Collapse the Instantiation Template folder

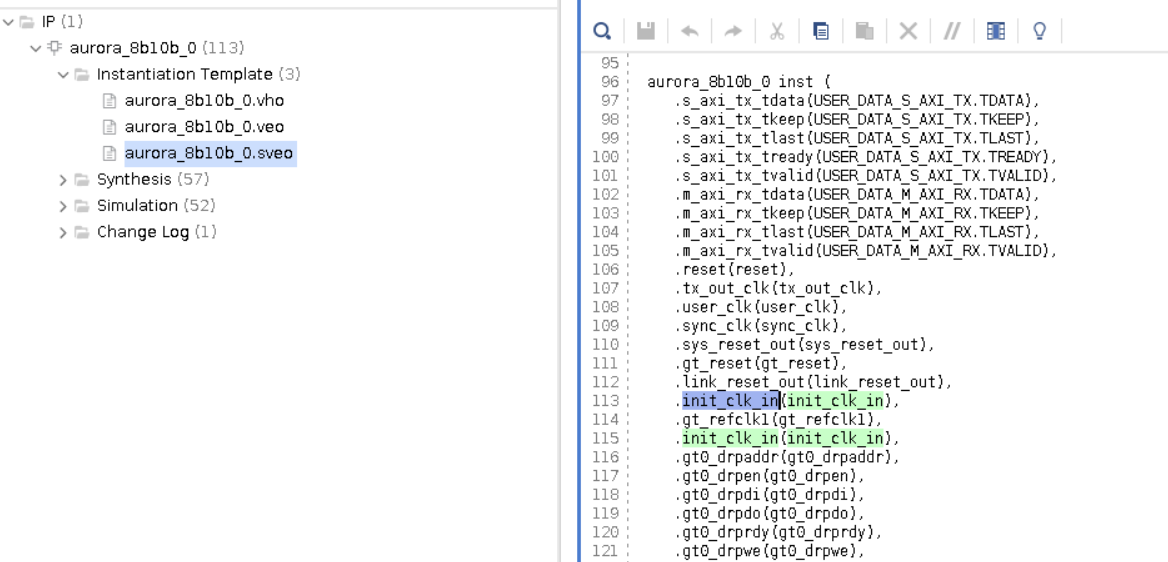coord(63,75)
